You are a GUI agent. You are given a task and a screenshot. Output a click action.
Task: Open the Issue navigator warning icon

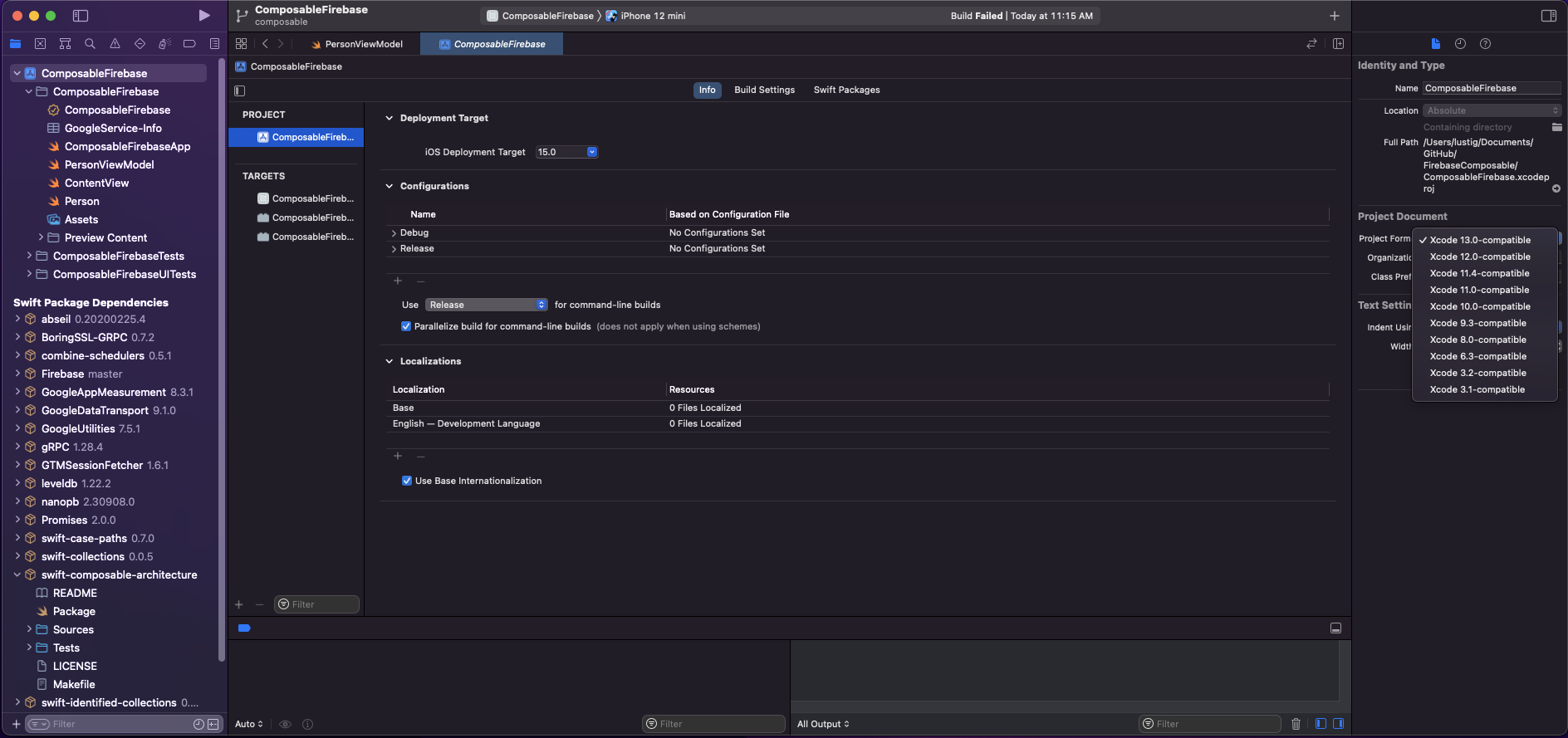(x=115, y=43)
